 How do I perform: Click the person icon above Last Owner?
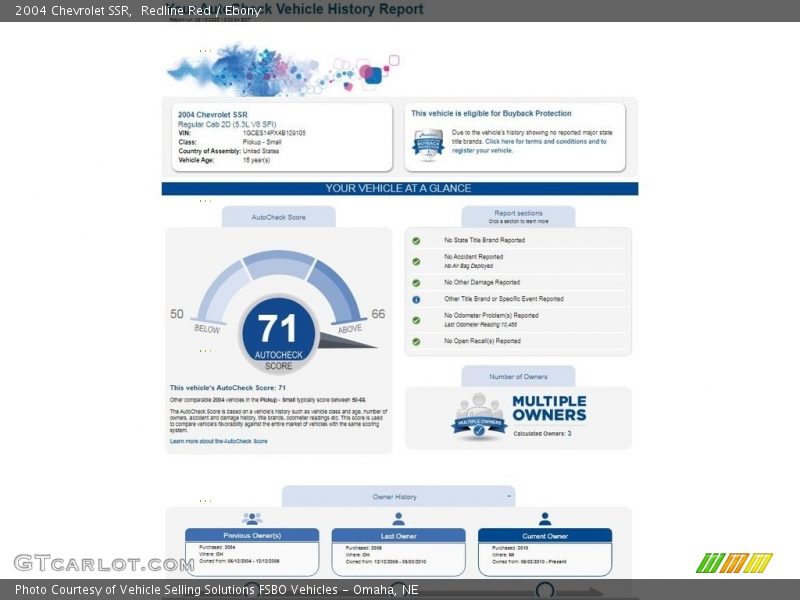pyautogui.click(x=398, y=519)
